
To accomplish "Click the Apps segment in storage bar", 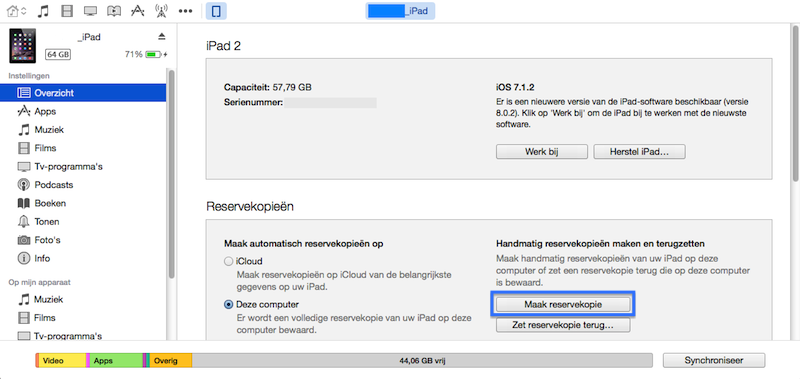I will pyautogui.click(x=116, y=361).
